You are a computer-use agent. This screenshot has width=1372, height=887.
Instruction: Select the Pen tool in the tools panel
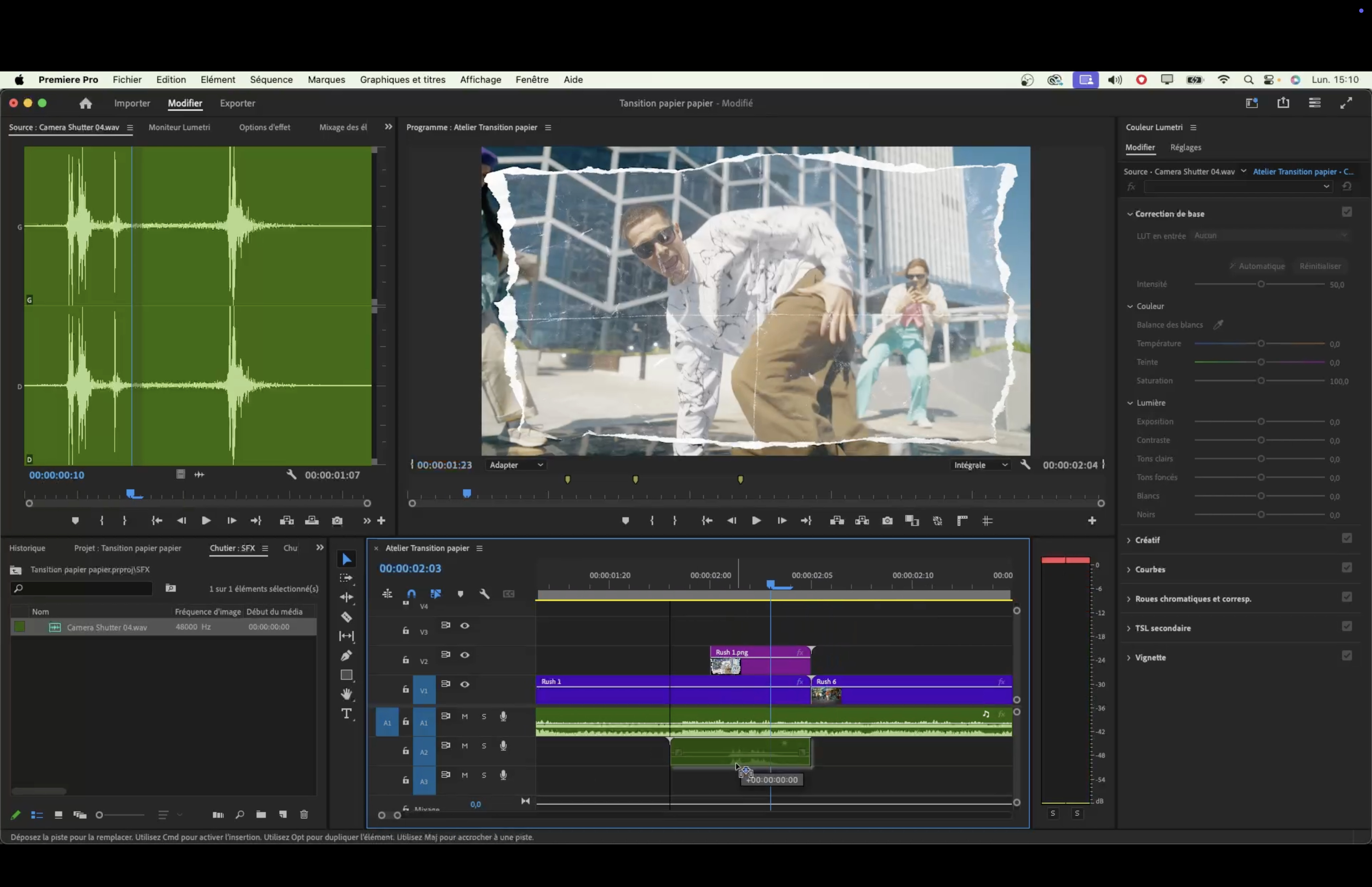346,655
